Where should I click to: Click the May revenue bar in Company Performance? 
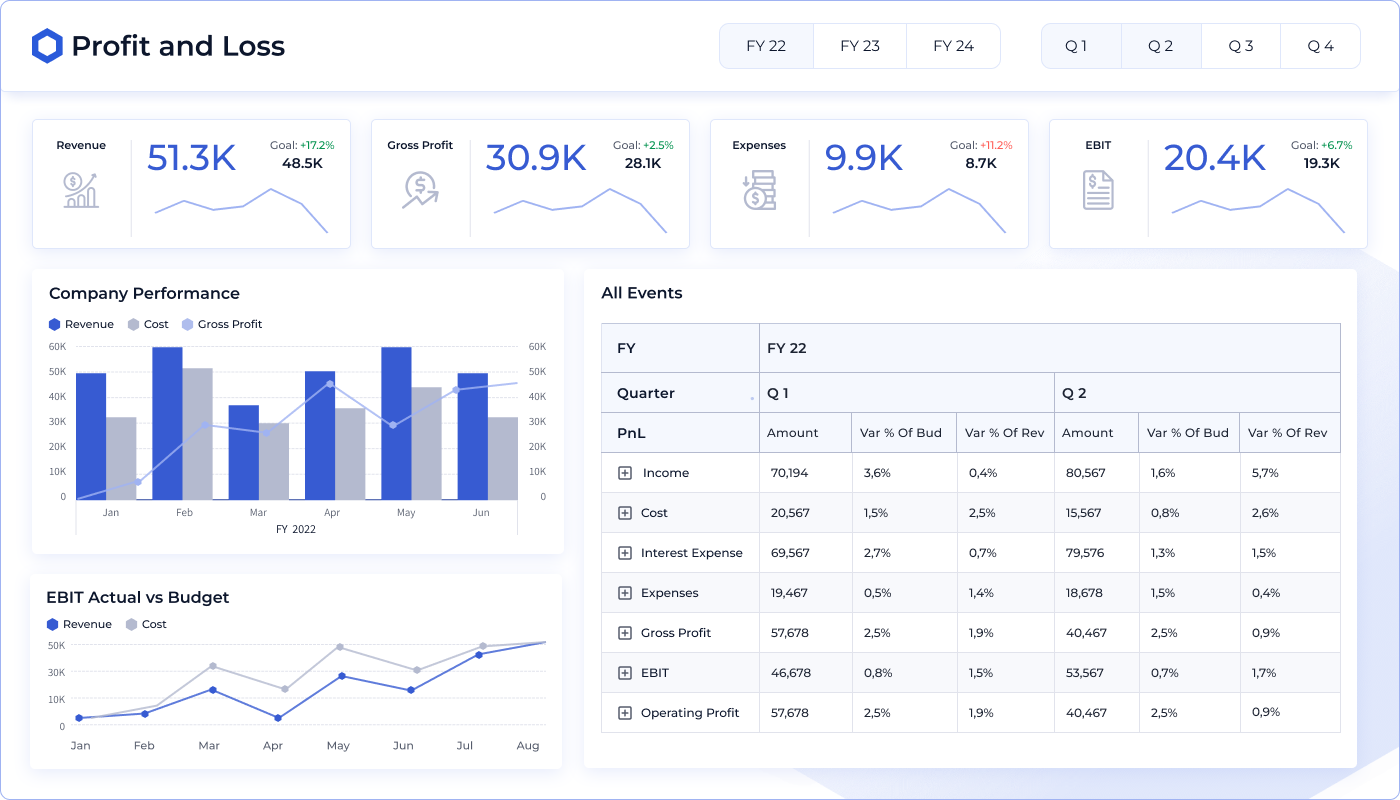pos(396,424)
